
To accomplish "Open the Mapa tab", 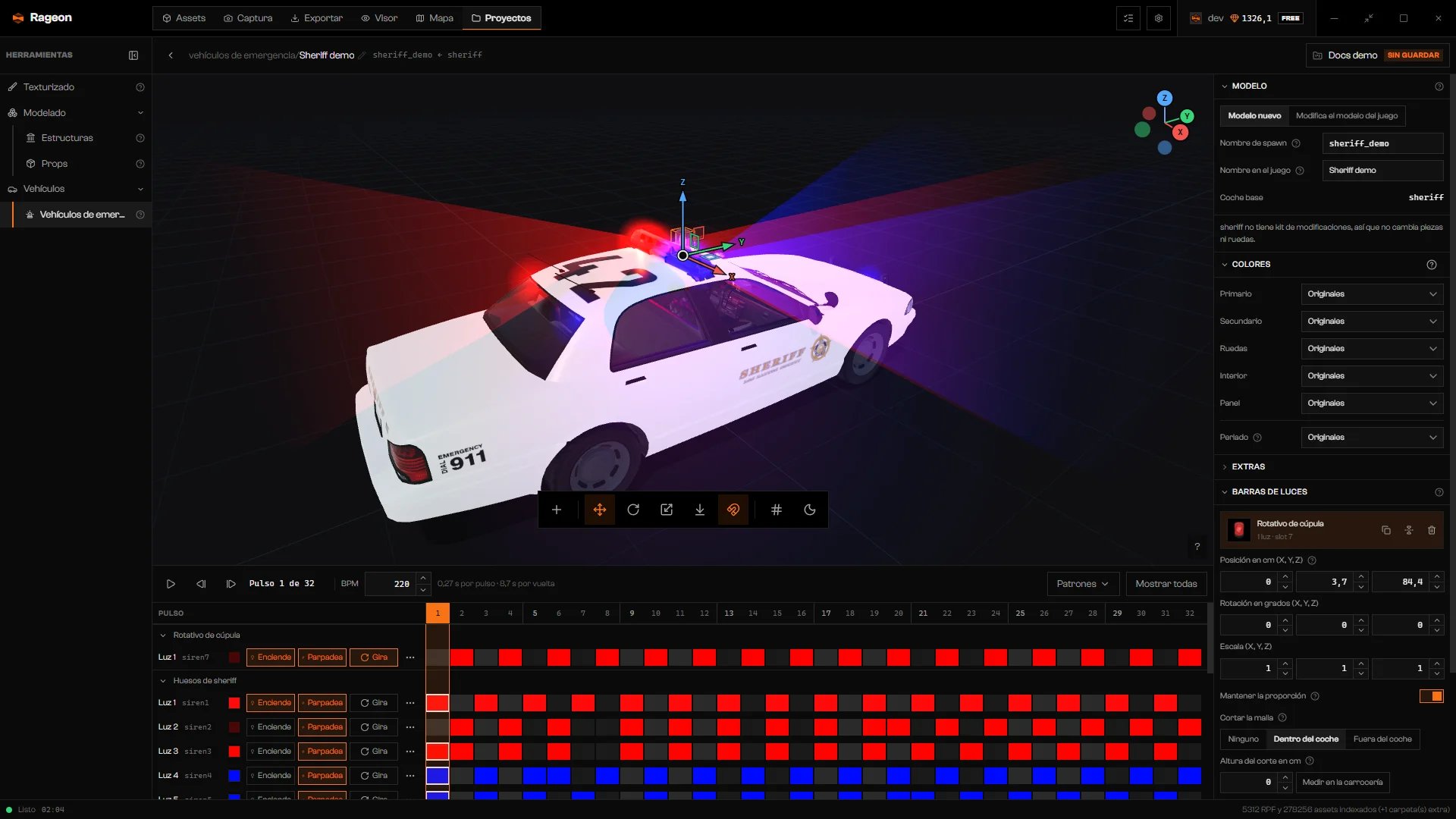I will [x=435, y=18].
